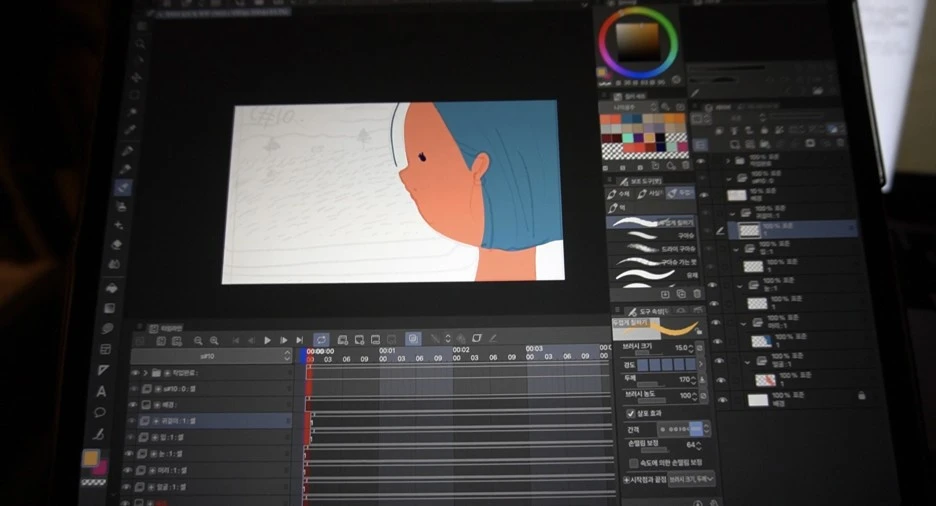This screenshot has height=506, width=936.
Task: Hide the layer with red-striped thumbnail
Action: 720,380
